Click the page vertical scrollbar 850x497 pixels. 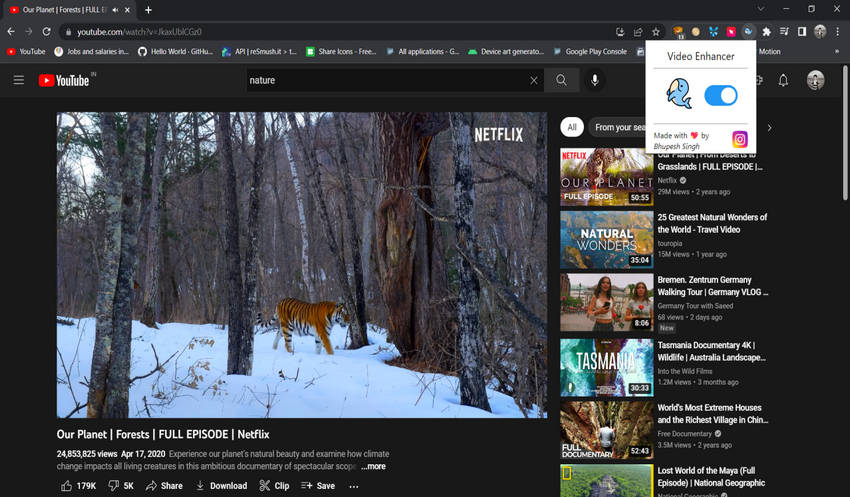[845, 133]
